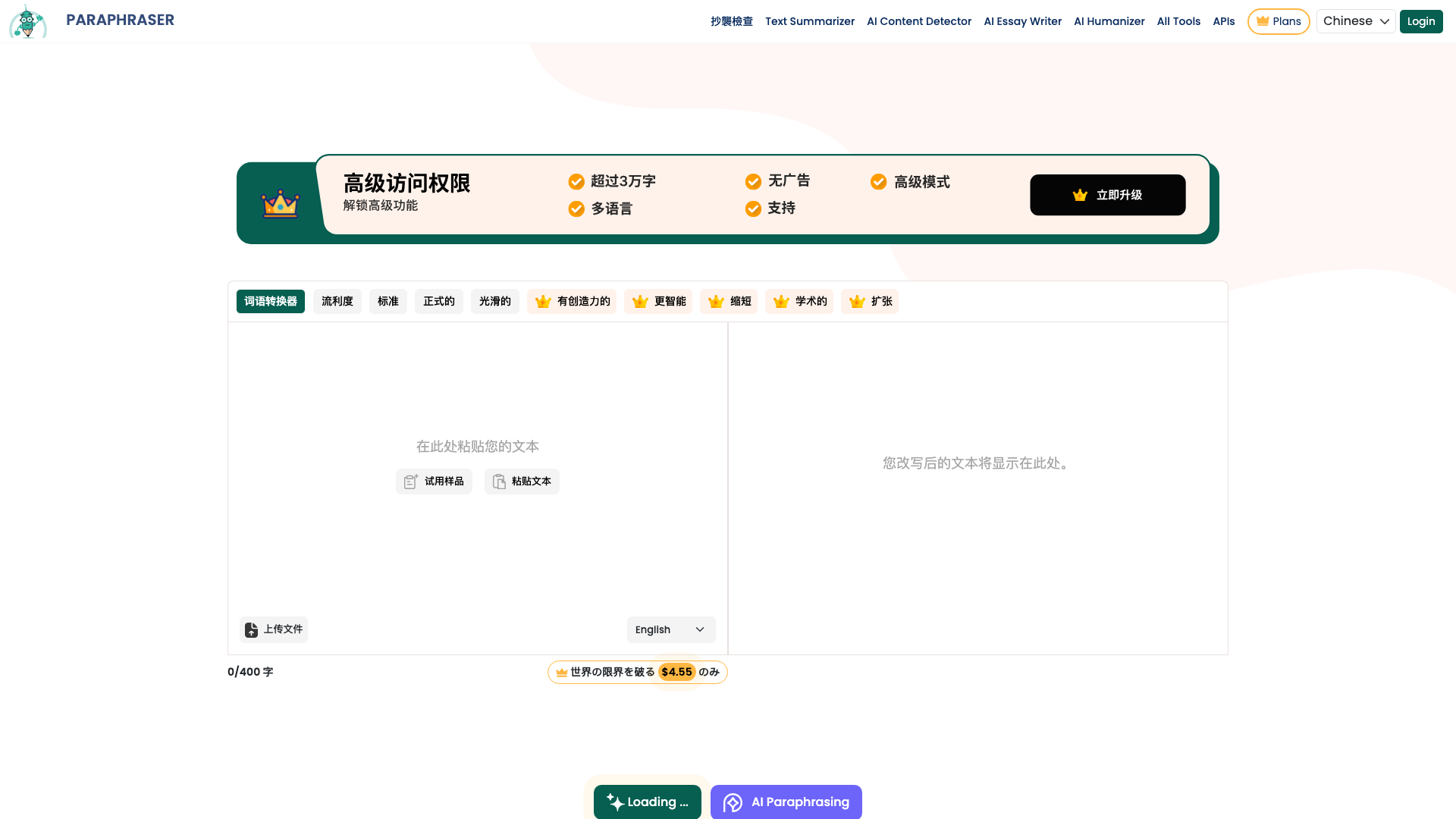Click the AI Paraphrasing button icon

[733, 802]
